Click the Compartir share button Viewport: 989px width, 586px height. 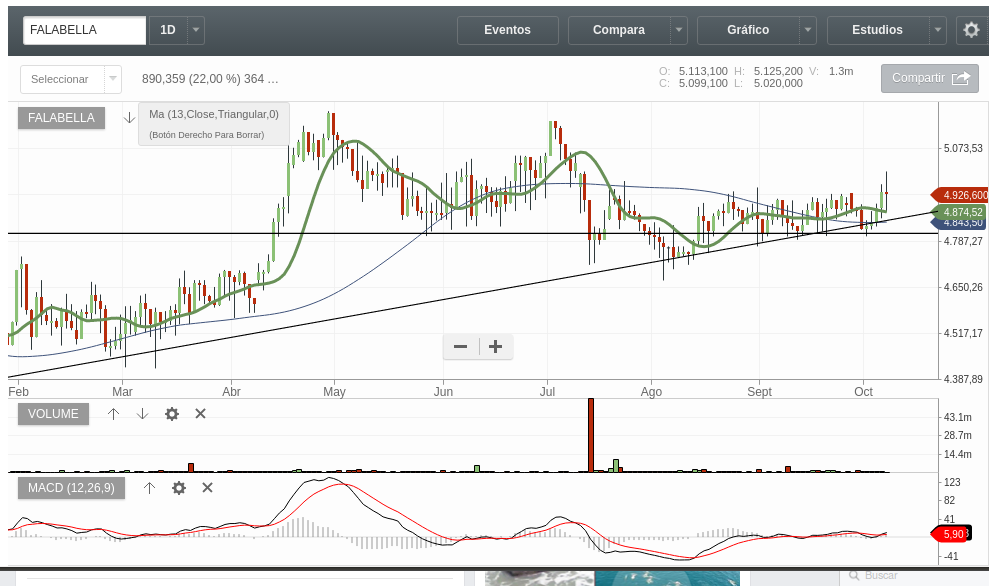tap(929, 78)
